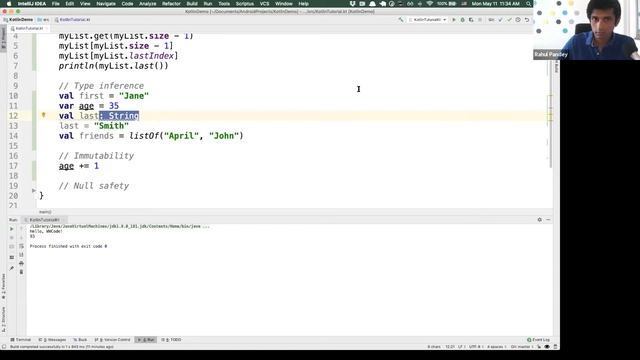The height and width of the screenshot is (360, 640).
Task: Click the Git: master branch widget
Action: [x=522, y=347]
